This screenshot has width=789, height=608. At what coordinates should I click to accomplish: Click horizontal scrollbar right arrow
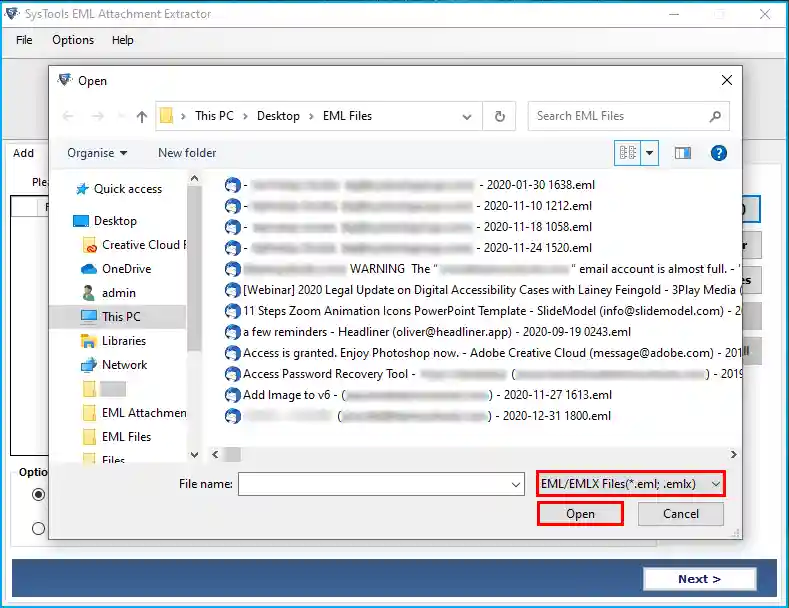pos(733,454)
